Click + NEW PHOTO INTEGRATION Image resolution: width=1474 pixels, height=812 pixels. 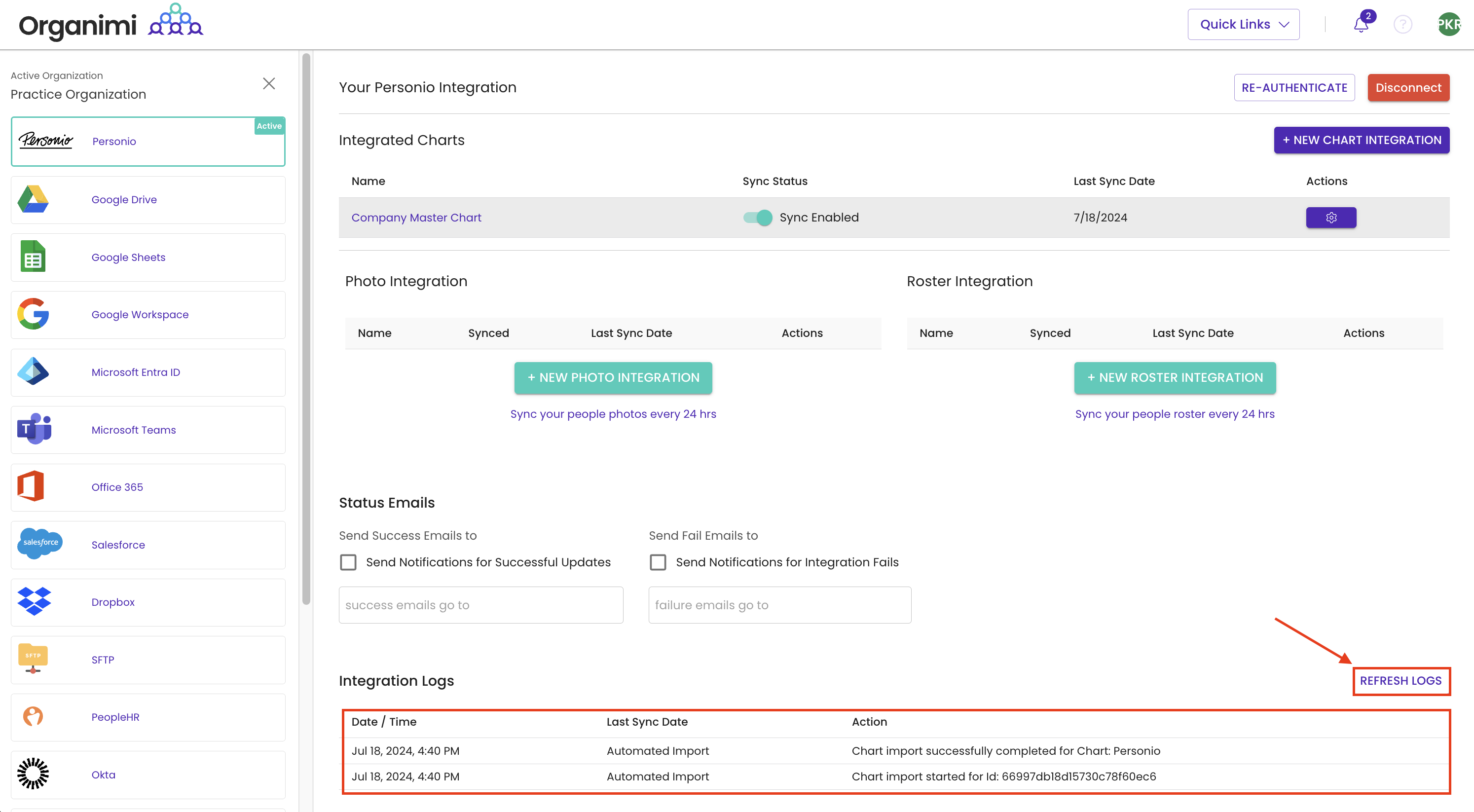tap(613, 378)
